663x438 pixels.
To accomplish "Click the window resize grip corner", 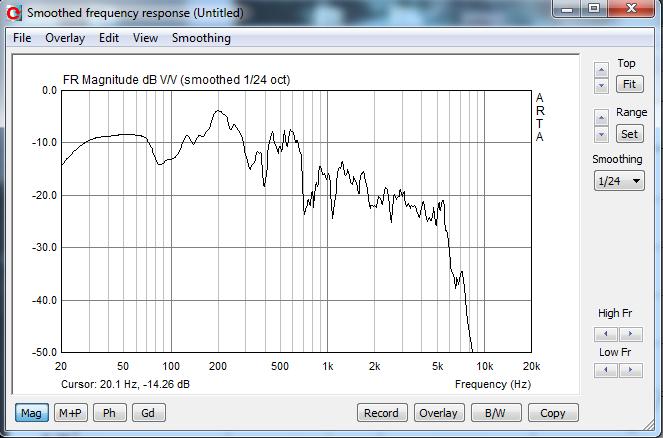I will pos(649,424).
